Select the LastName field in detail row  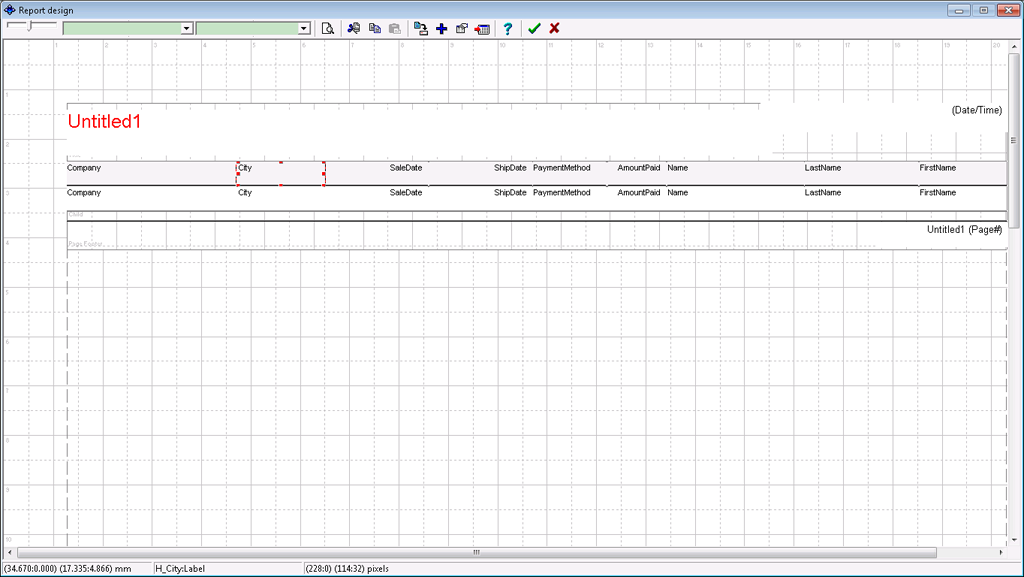point(823,192)
